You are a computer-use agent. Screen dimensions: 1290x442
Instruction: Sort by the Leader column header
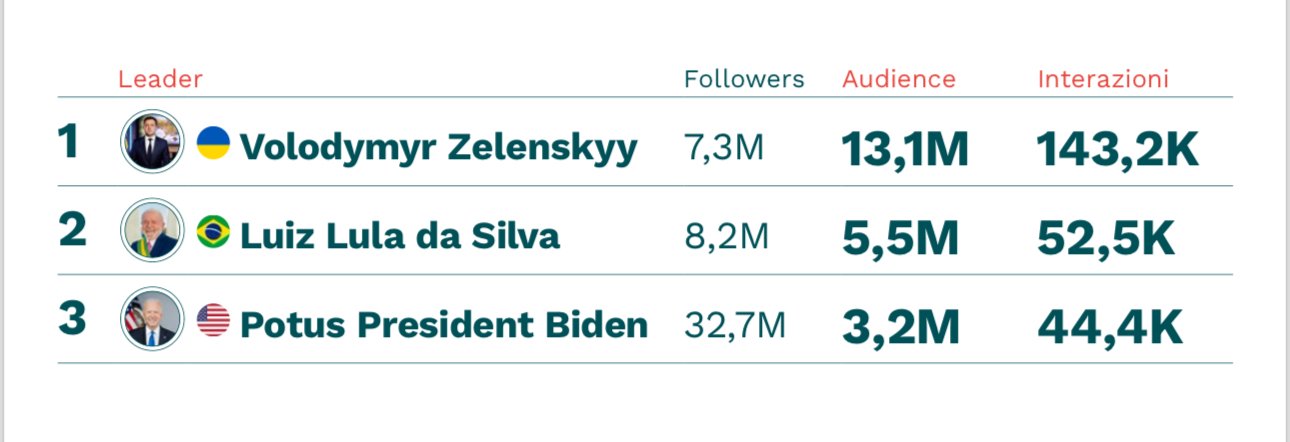point(160,79)
